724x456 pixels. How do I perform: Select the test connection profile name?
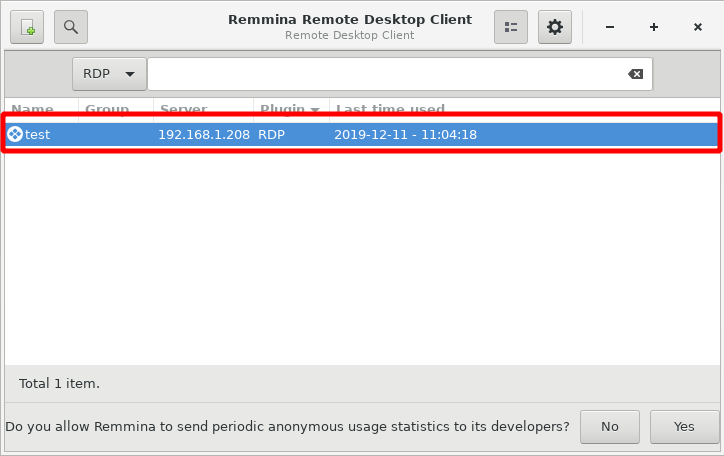[x=38, y=134]
